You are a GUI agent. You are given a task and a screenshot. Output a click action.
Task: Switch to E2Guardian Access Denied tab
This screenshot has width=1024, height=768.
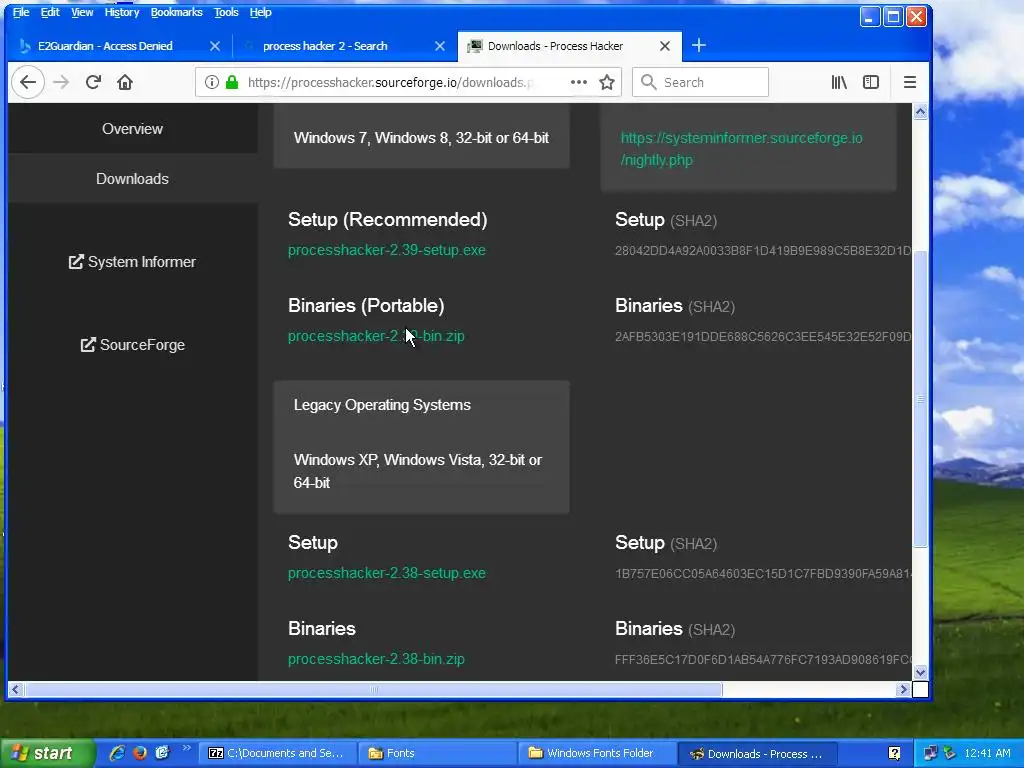point(105,46)
